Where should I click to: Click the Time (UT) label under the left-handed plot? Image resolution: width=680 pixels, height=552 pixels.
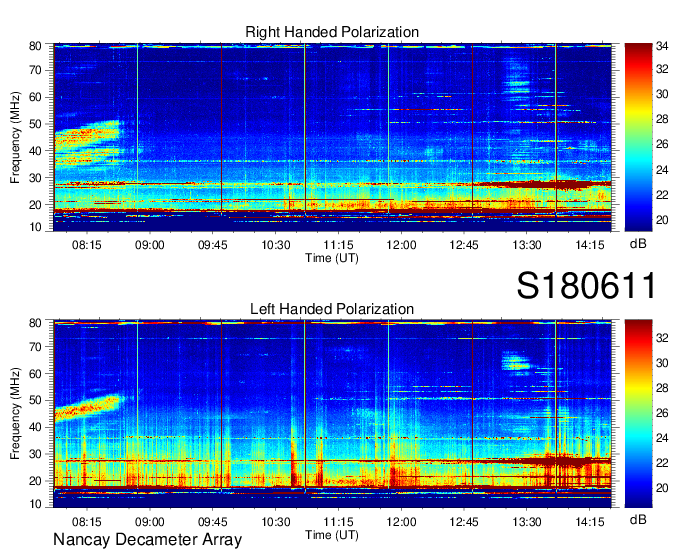(x=332, y=535)
